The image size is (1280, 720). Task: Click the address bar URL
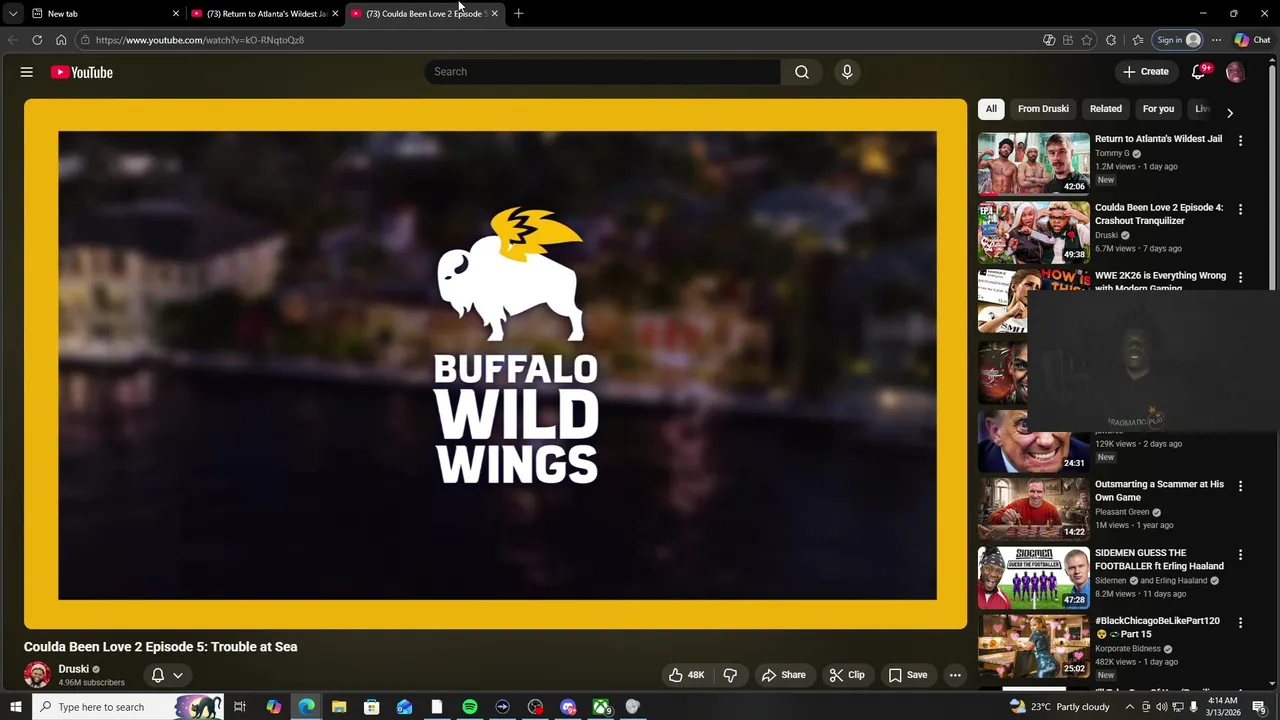200,40
